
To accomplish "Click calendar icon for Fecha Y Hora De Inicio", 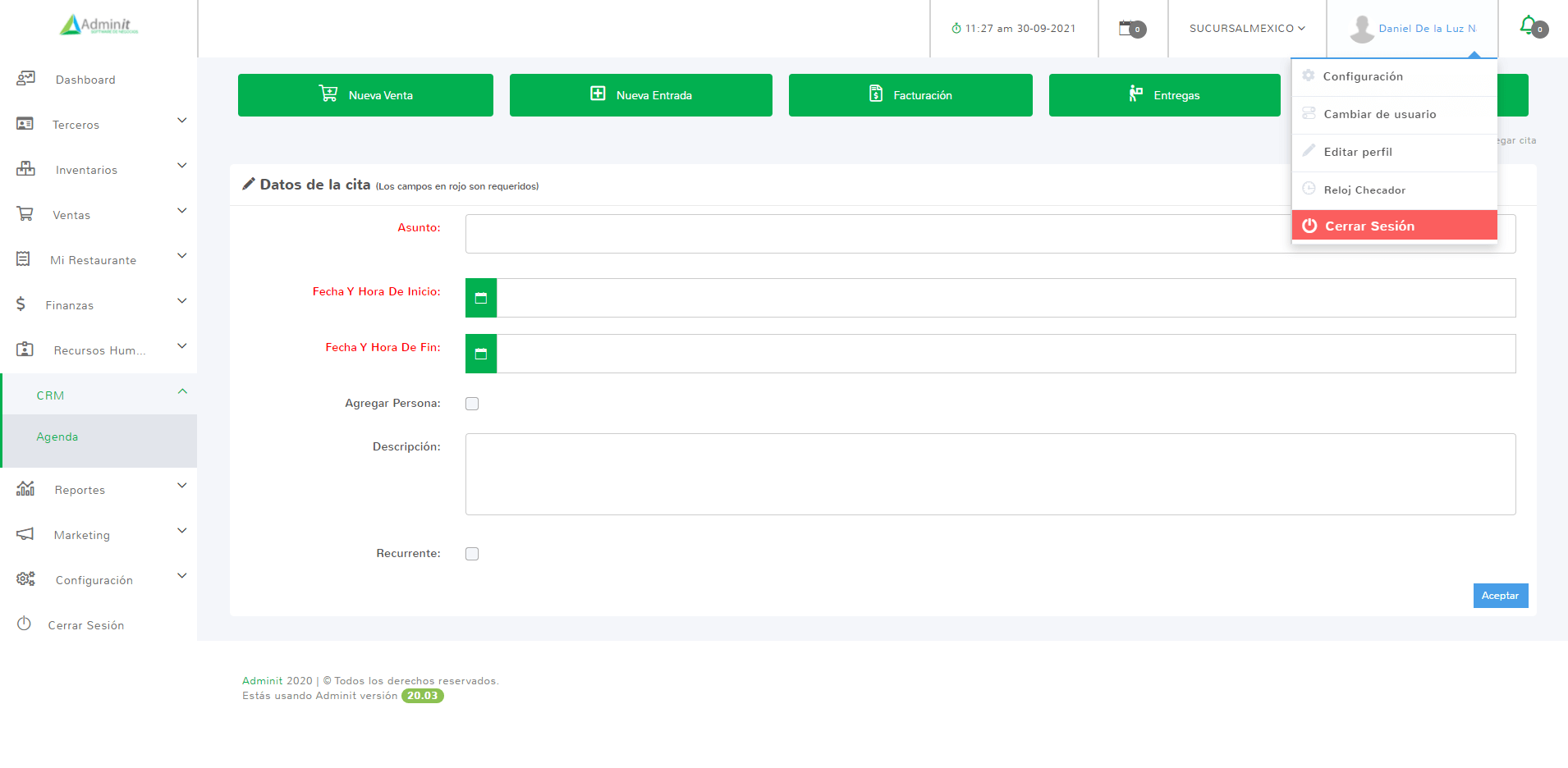I will click(481, 298).
